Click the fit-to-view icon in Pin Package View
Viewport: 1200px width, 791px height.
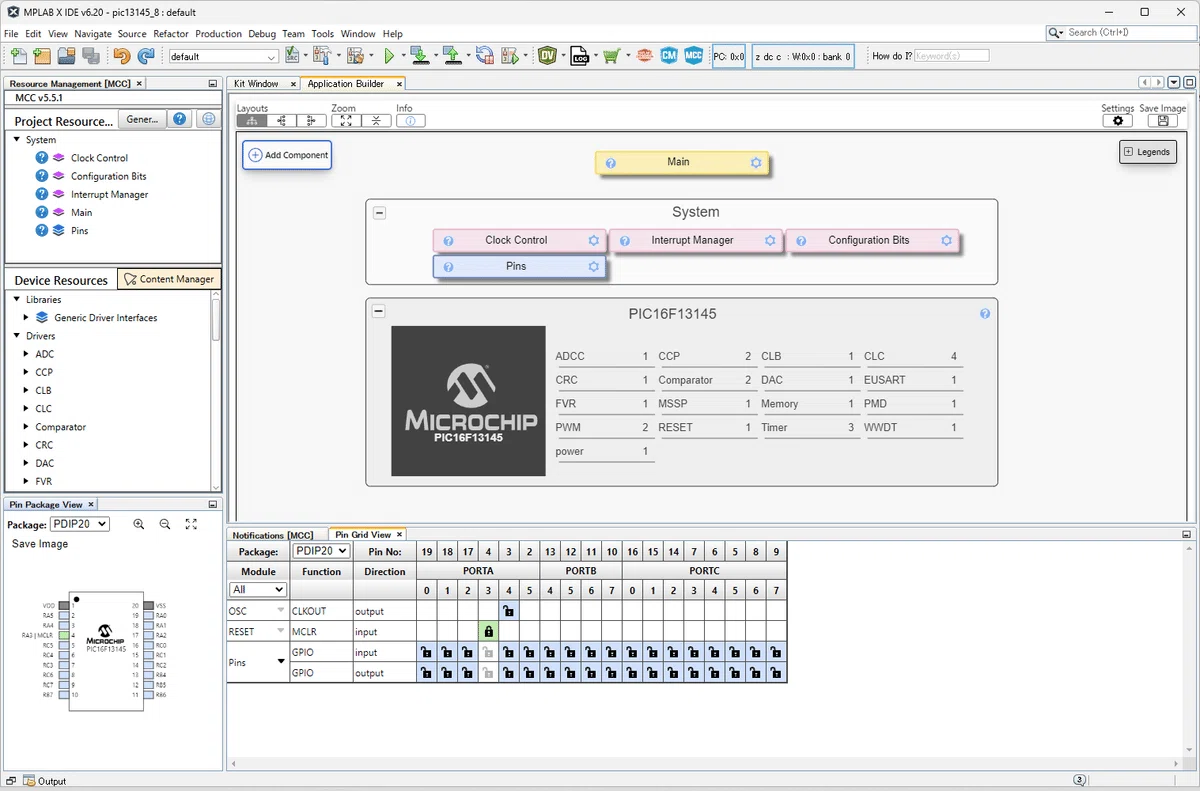click(x=191, y=524)
